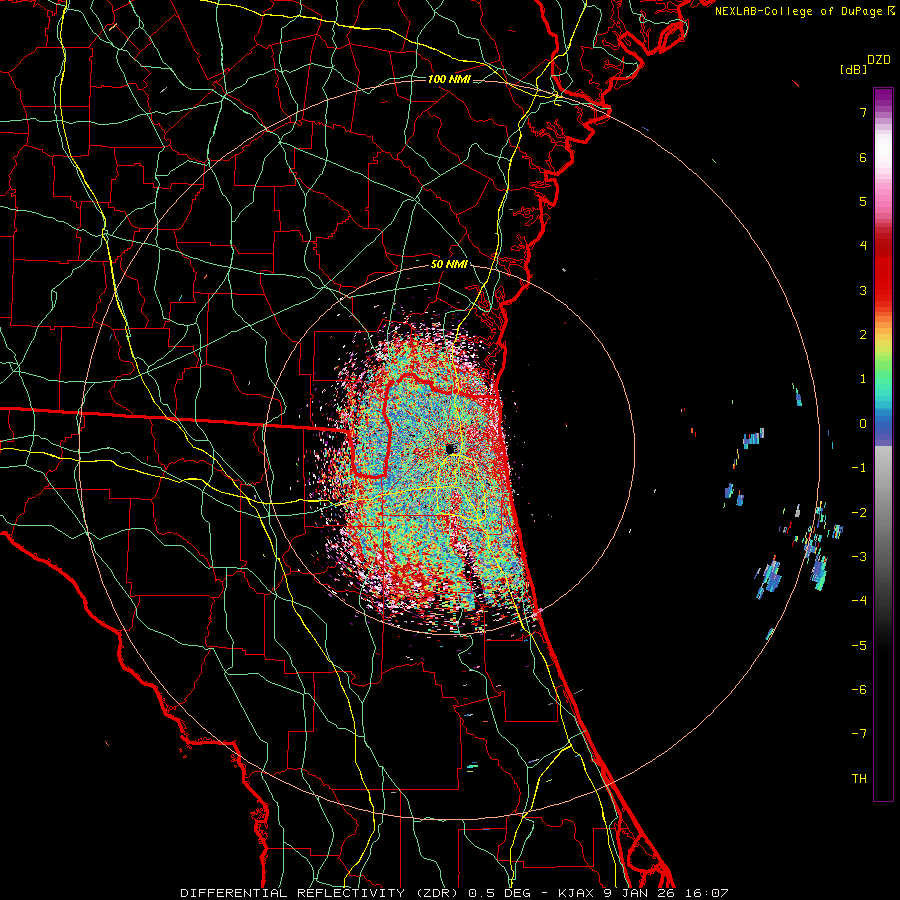Click the NEXLAB-College of DuPage label
The image size is (900, 900).
click(x=798, y=11)
